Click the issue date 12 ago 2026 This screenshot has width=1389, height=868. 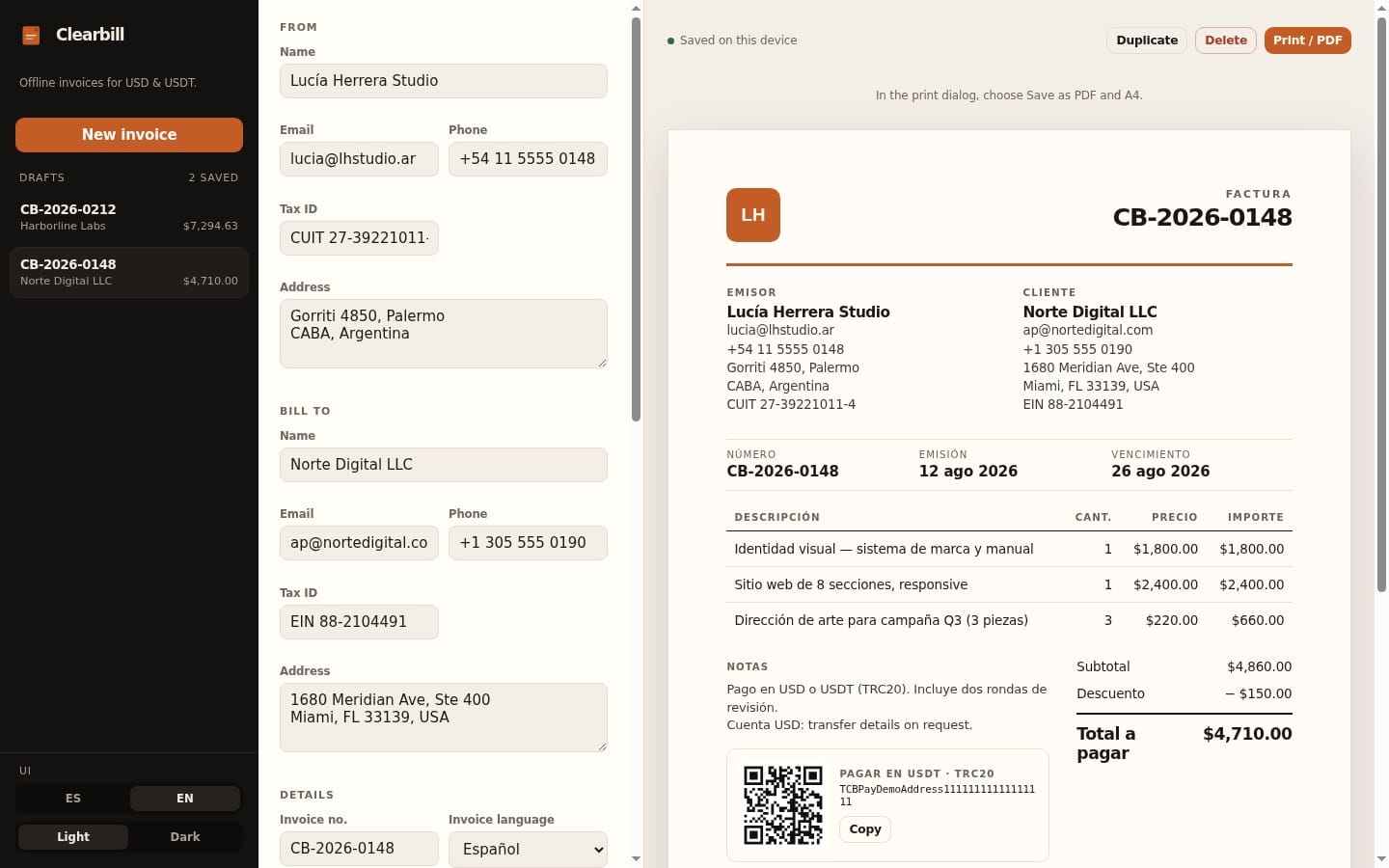point(968,472)
